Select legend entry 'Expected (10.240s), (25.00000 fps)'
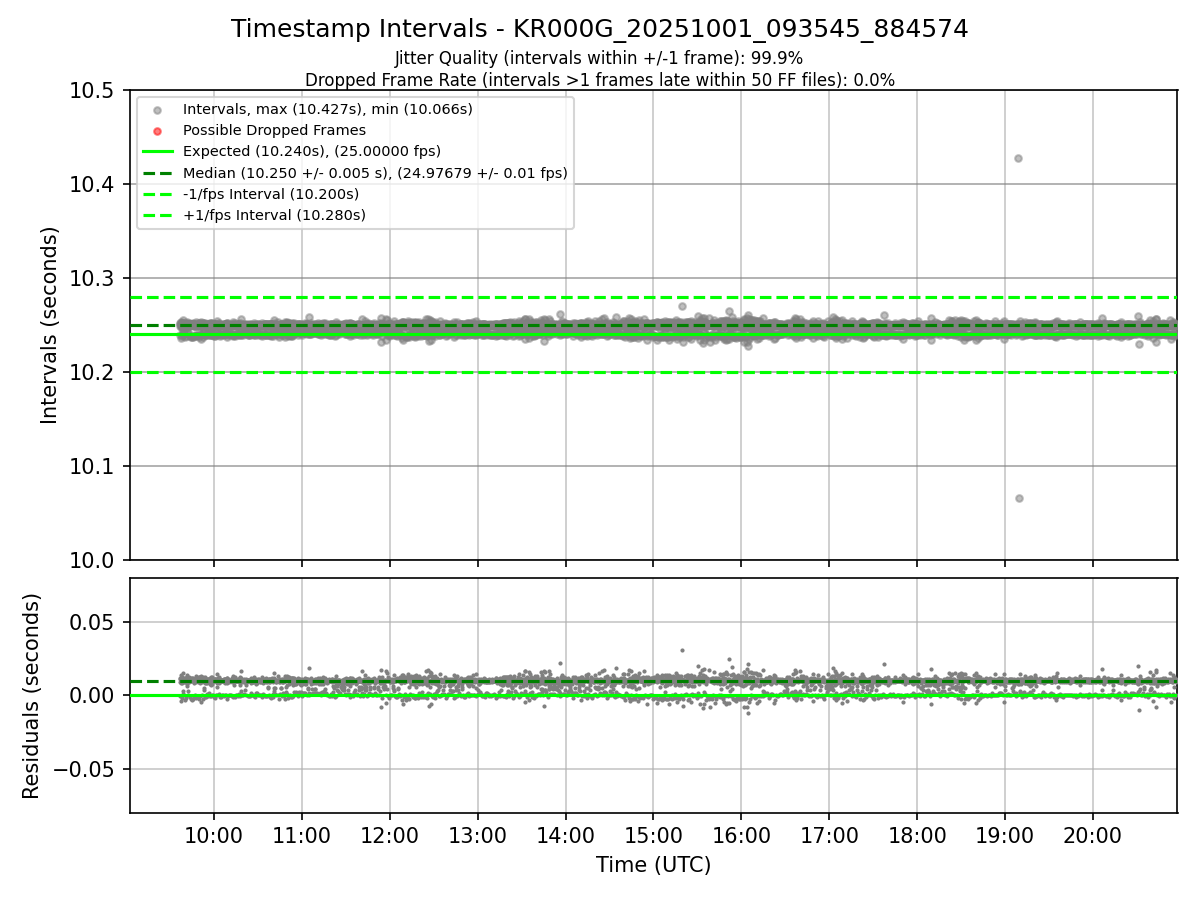Image resolution: width=1200 pixels, height=900 pixels. [312, 151]
